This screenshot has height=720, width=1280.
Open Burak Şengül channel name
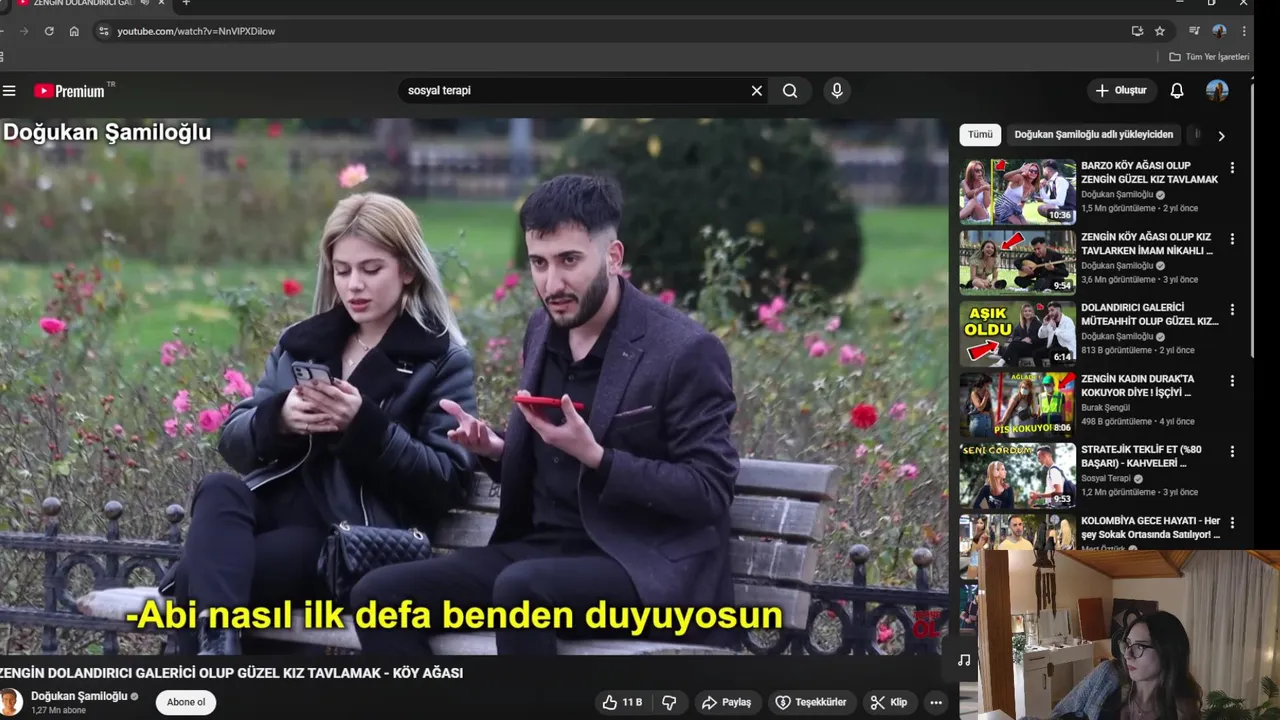[x=1105, y=408]
